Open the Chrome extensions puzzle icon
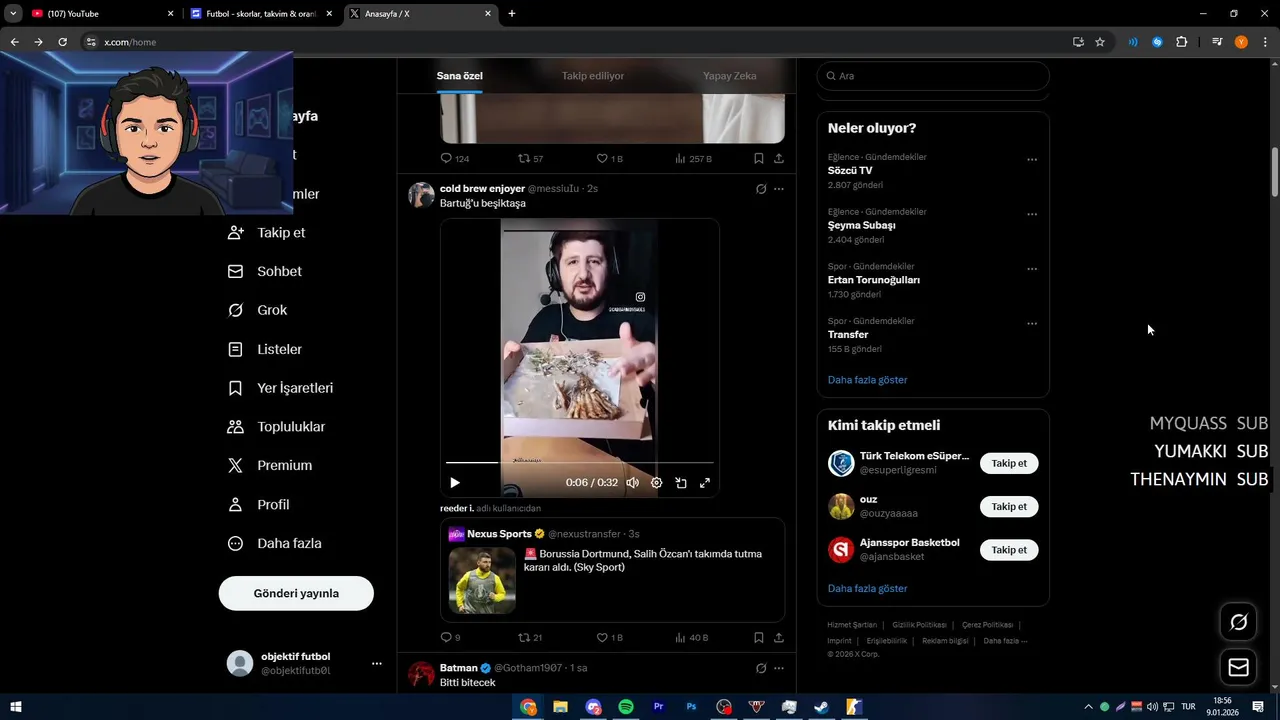 pos(1181,42)
